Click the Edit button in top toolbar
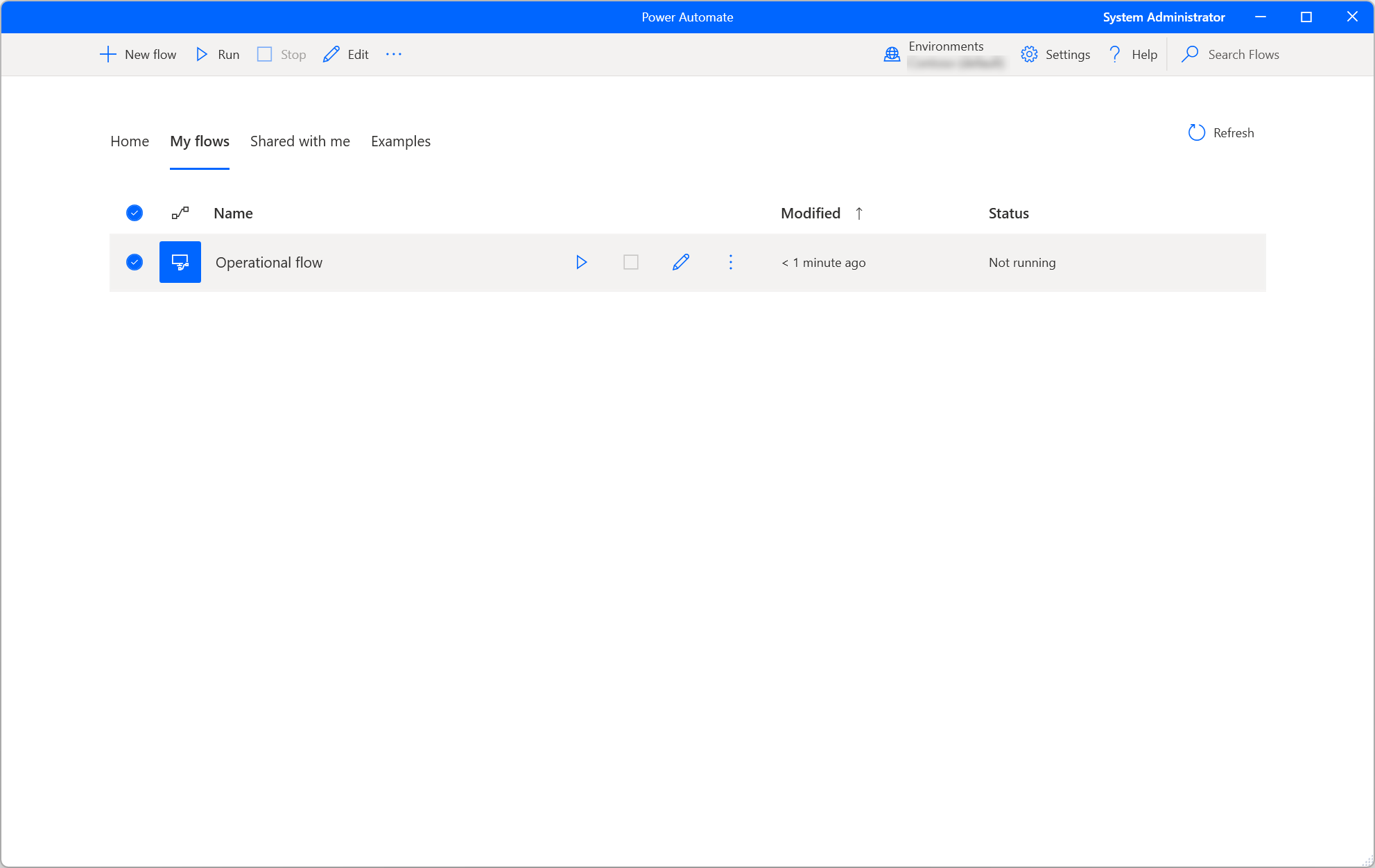 [347, 54]
